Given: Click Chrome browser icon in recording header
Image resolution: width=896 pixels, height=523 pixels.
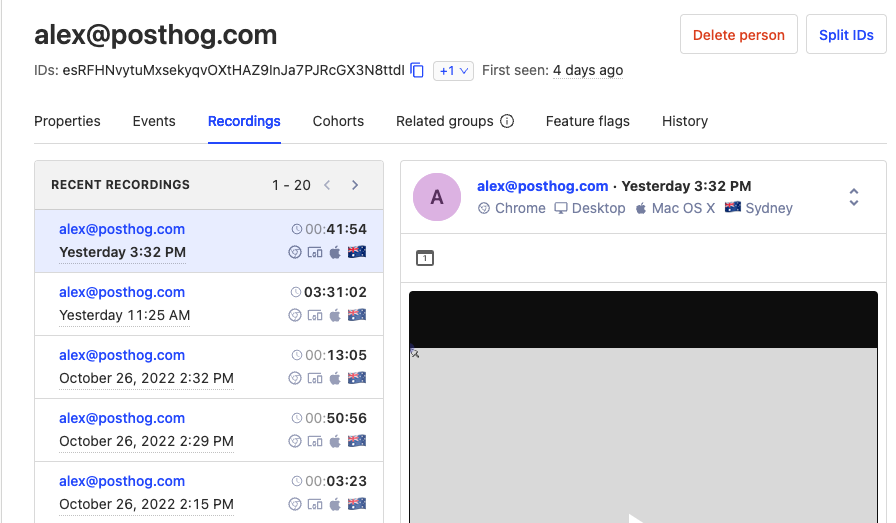Looking at the screenshot, I should [x=484, y=208].
